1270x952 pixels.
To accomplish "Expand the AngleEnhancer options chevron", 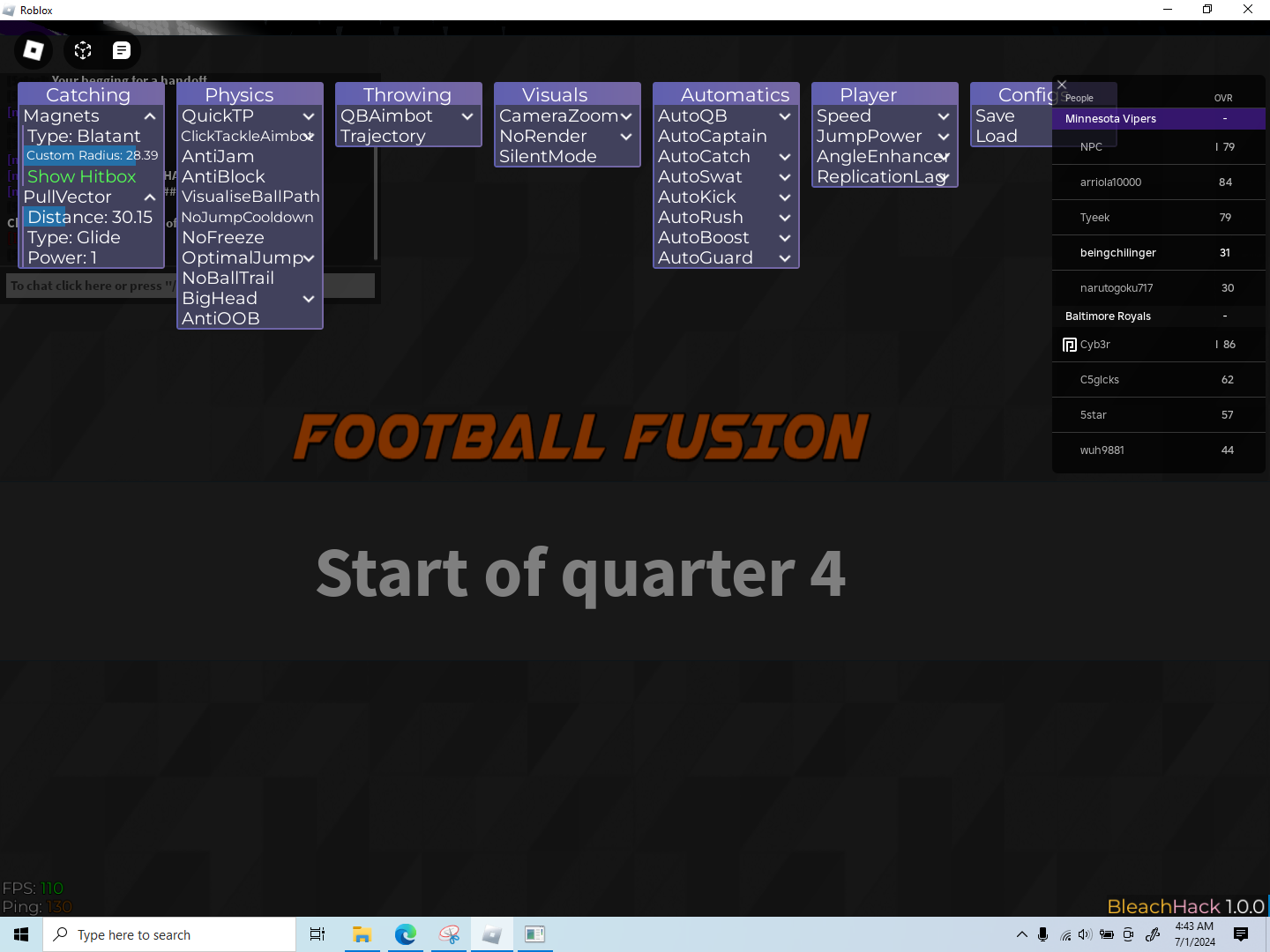I will (x=944, y=157).
